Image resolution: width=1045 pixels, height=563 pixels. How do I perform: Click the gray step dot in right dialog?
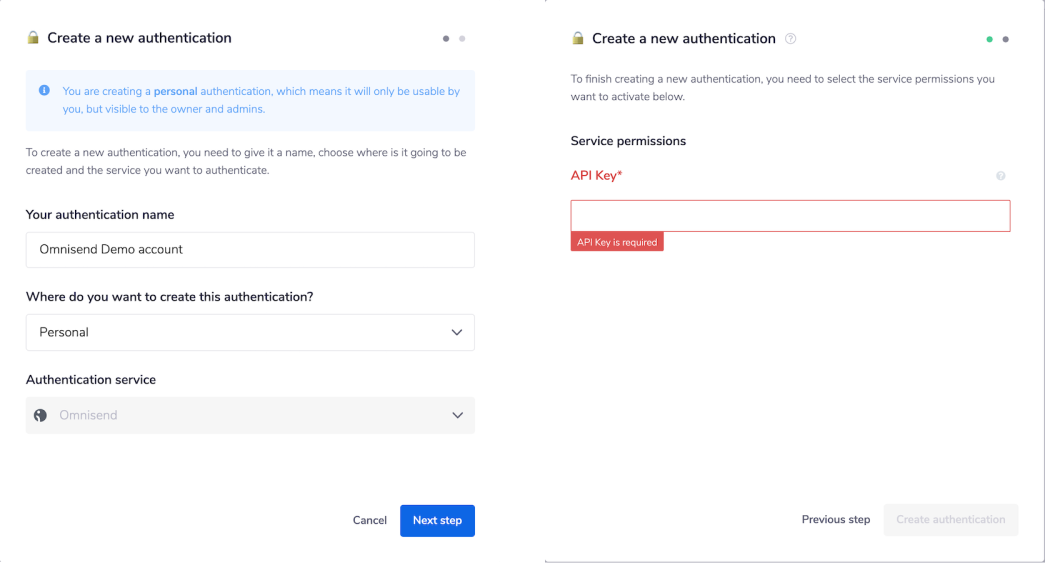click(x=1005, y=40)
